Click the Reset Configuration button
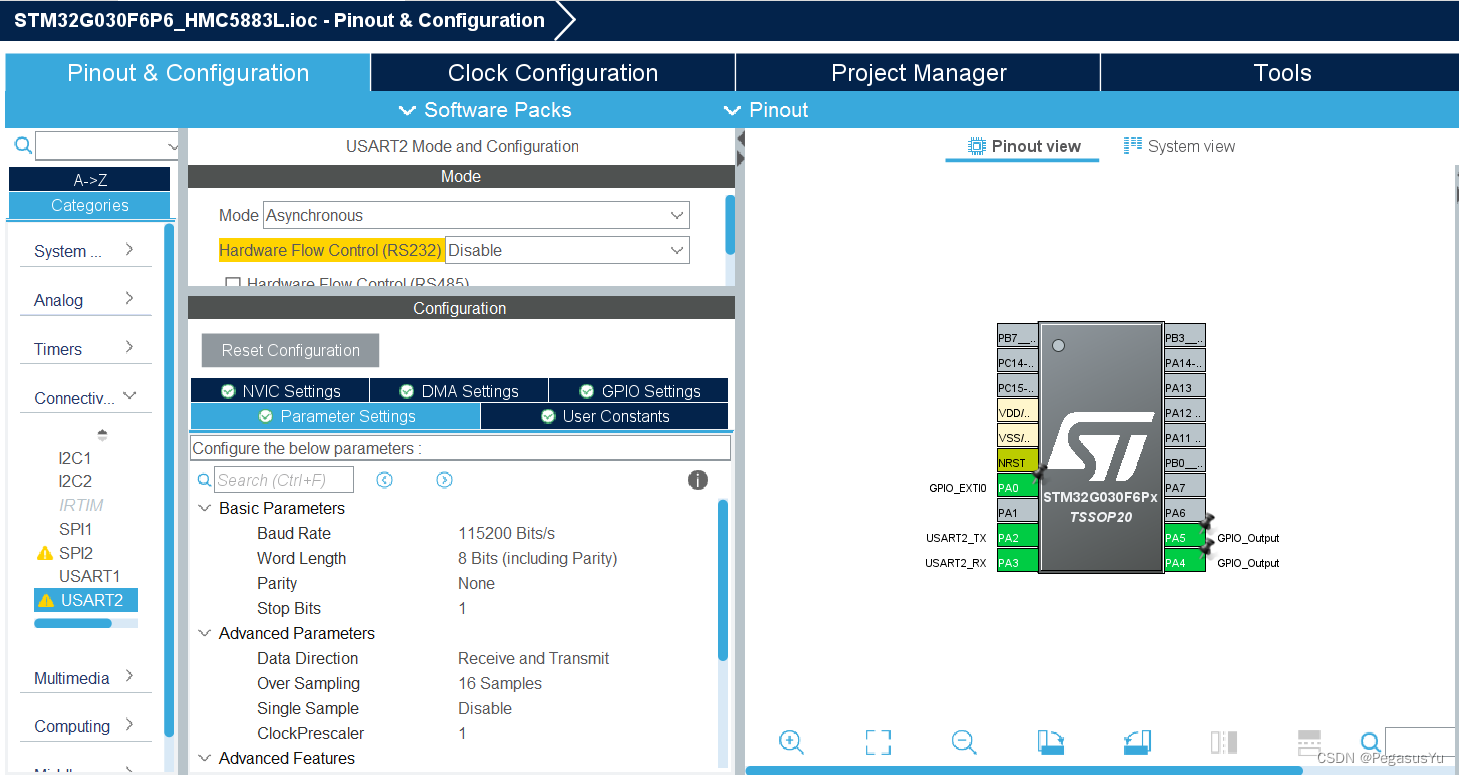 pyautogui.click(x=291, y=350)
